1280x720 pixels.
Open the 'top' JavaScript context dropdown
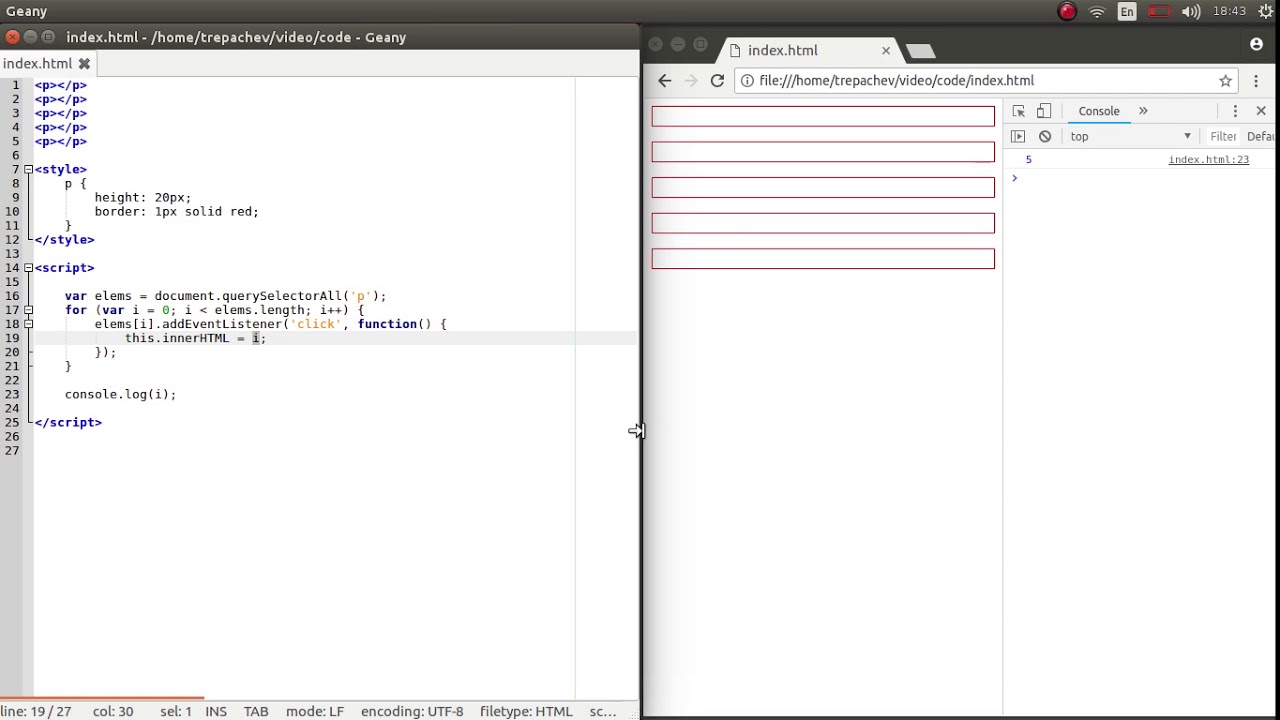(x=1131, y=136)
